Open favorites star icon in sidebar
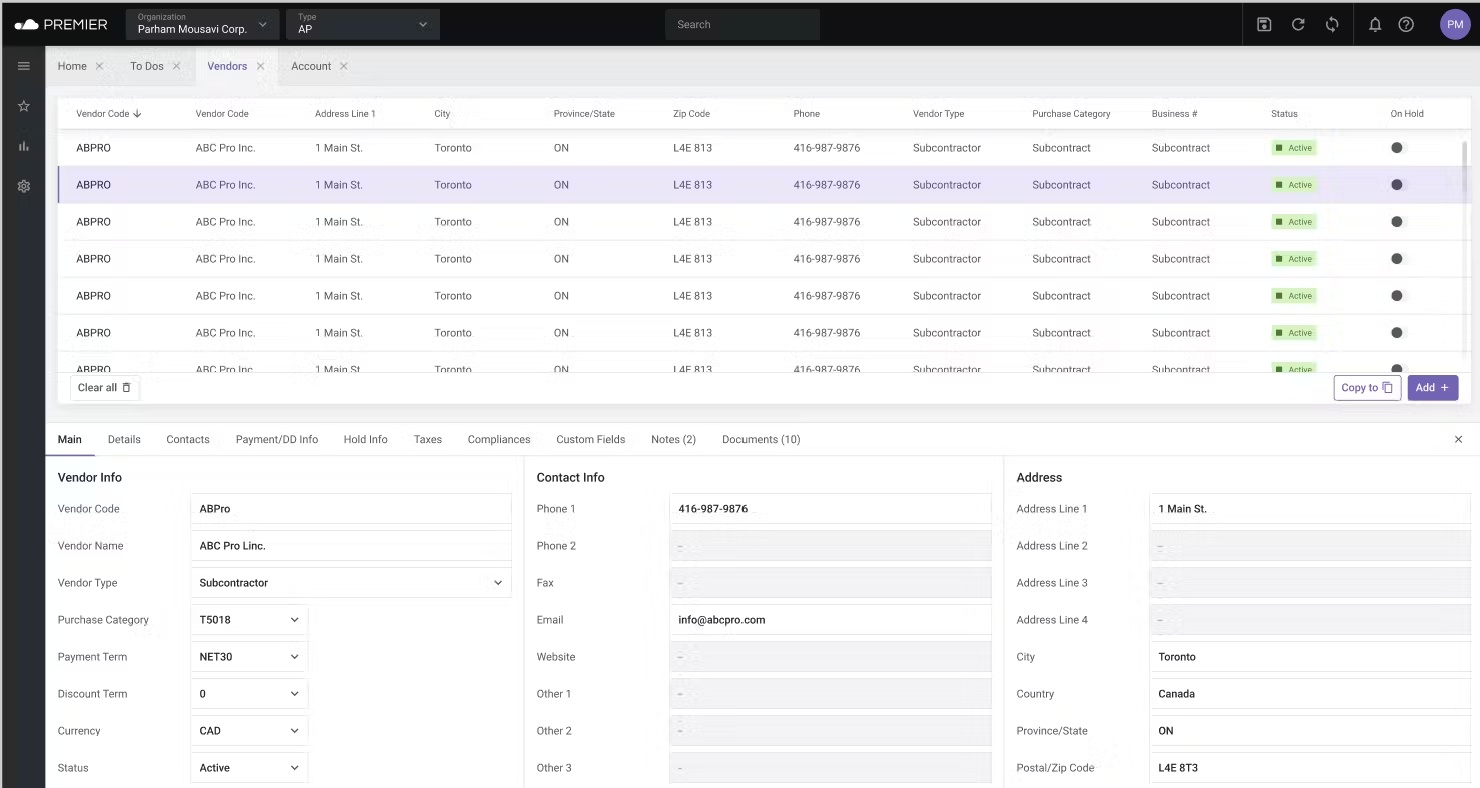 point(24,106)
